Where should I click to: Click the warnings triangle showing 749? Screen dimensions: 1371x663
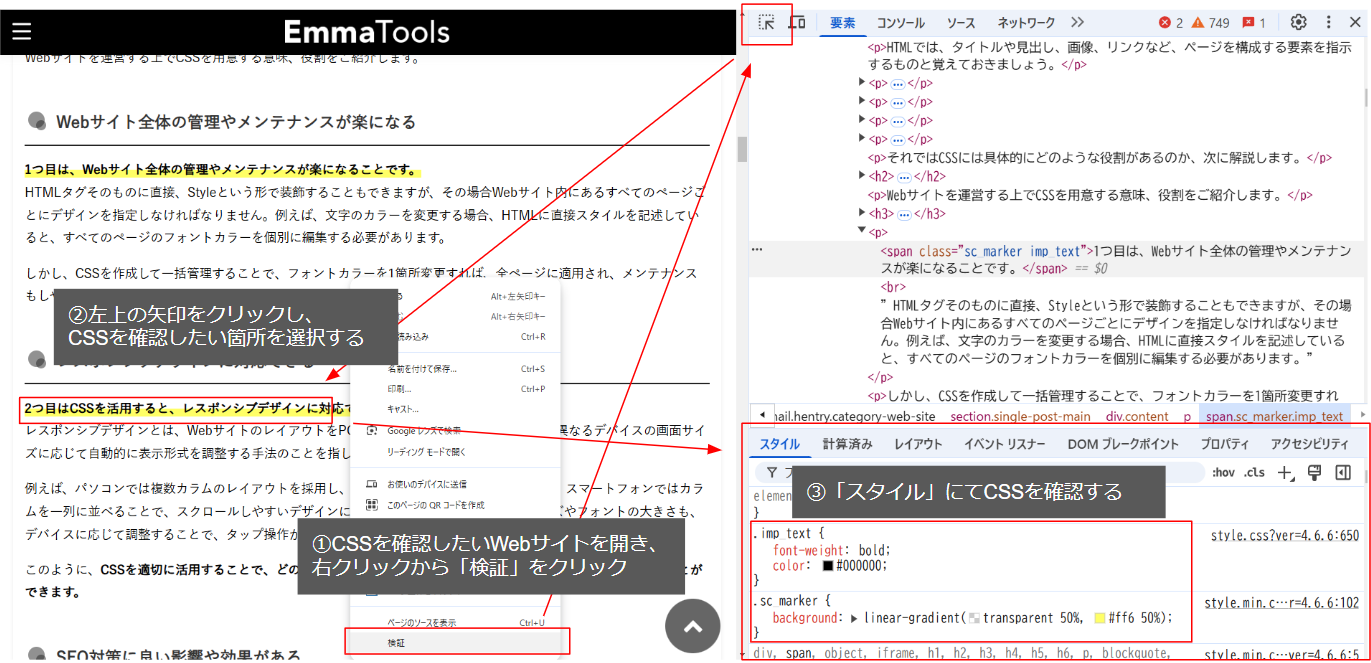tap(1198, 21)
